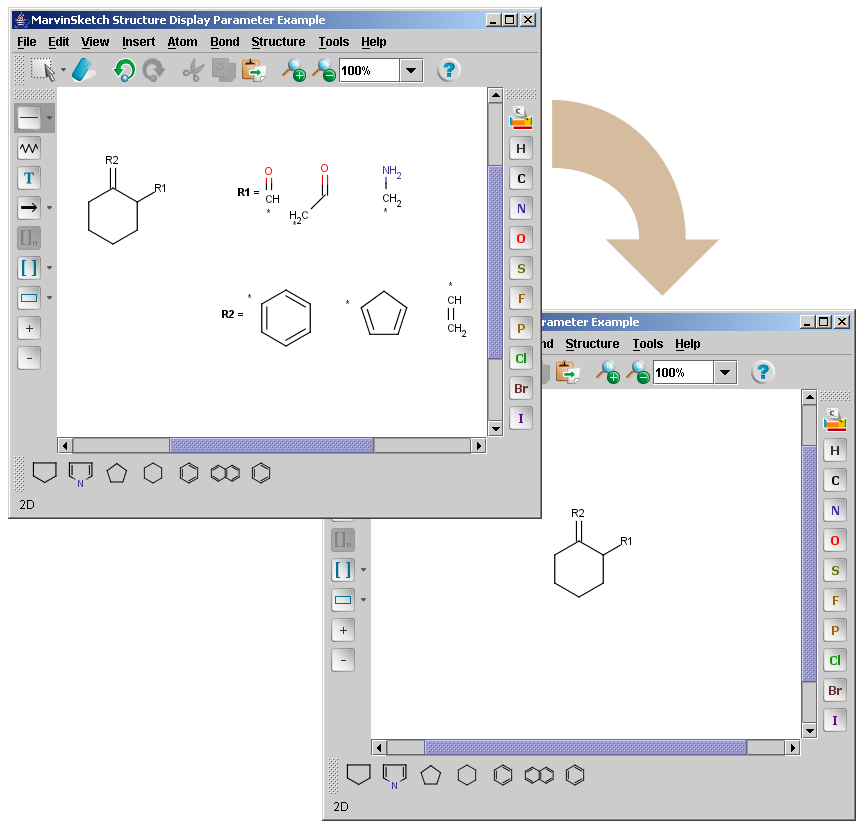864x827 pixels.
Task: Zoom in using the magnifier plus icon
Action: (295, 70)
